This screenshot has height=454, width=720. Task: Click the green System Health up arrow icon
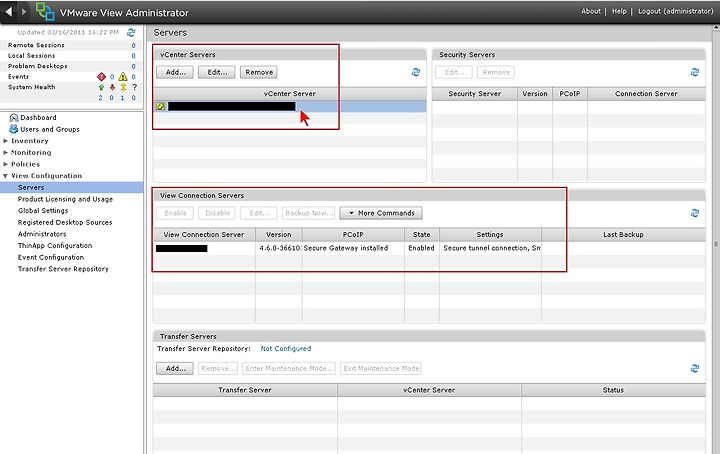point(101,87)
